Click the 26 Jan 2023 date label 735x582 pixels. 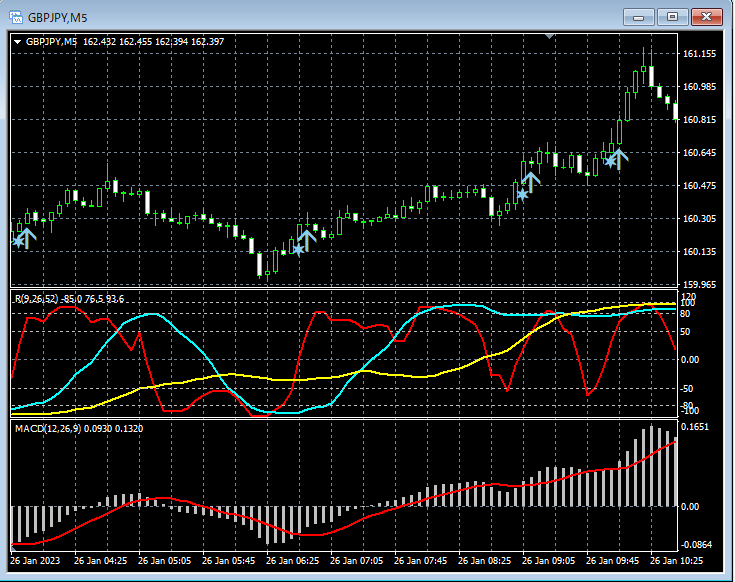(37, 561)
